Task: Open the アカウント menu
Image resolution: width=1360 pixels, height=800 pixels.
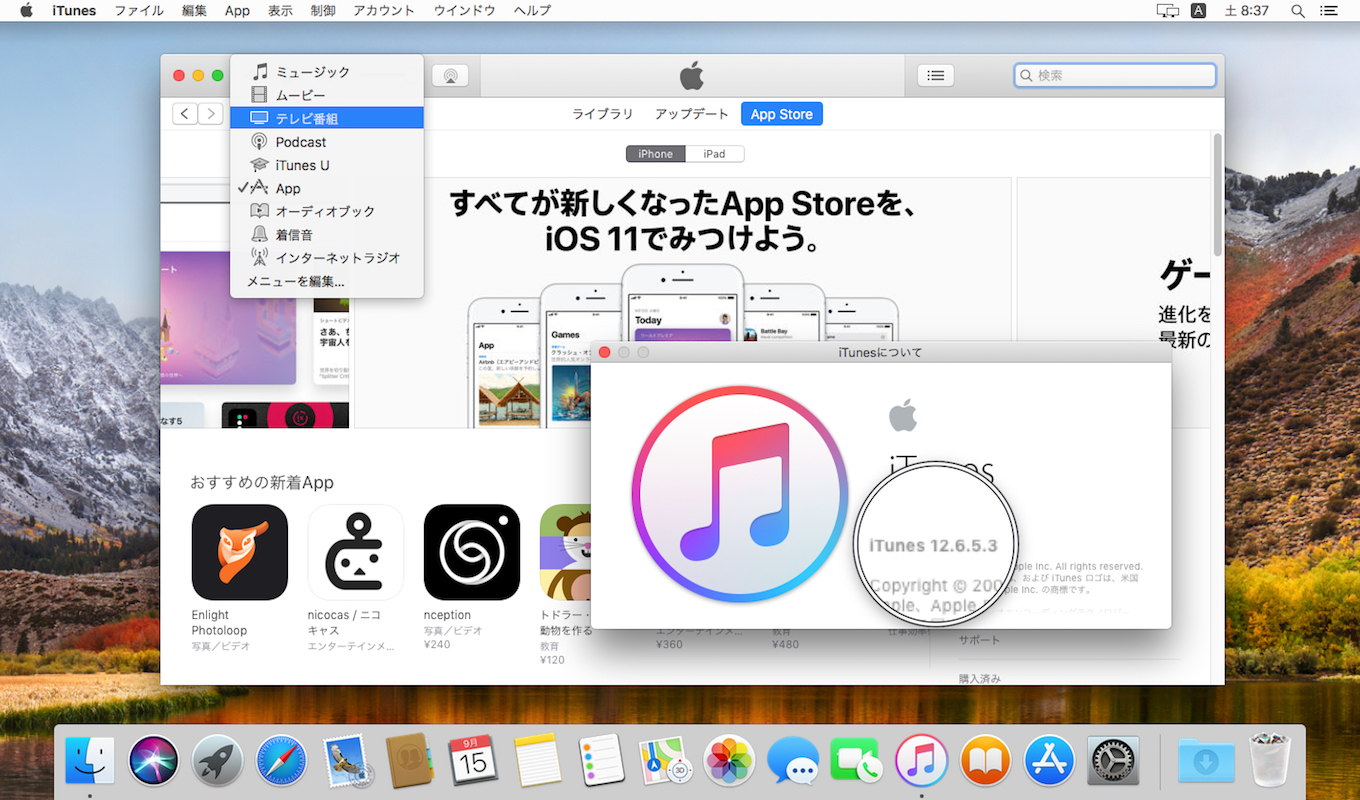Action: click(x=384, y=10)
